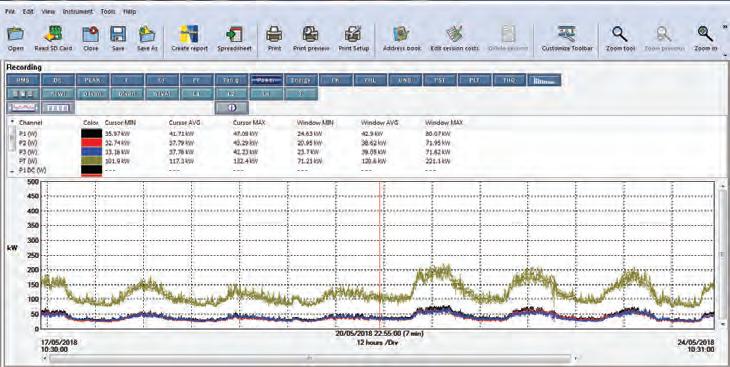
Task: Launch the Create report tool
Action: pos(189,35)
